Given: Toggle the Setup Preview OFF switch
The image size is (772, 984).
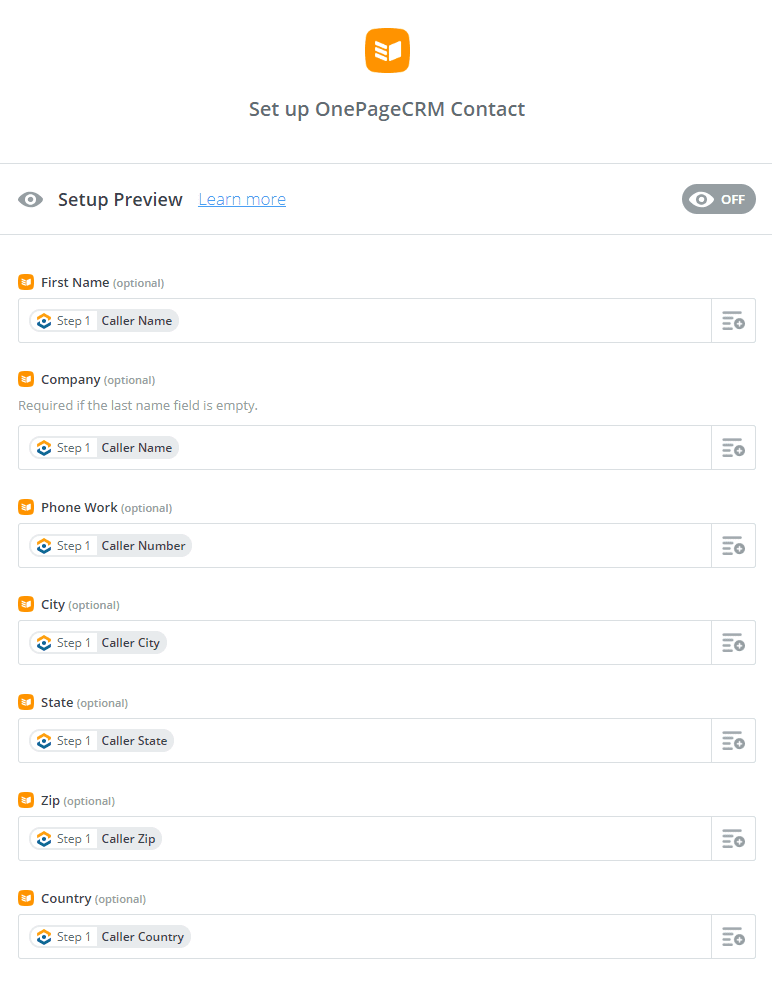Looking at the screenshot, I should [x=719, y=200].
